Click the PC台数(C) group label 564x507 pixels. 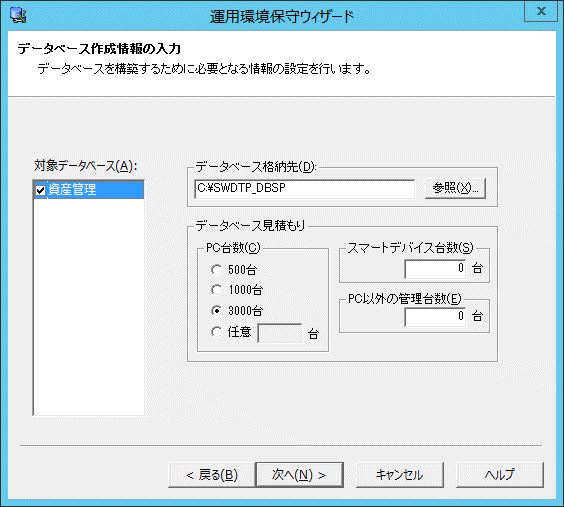click(x=233, y=248)
